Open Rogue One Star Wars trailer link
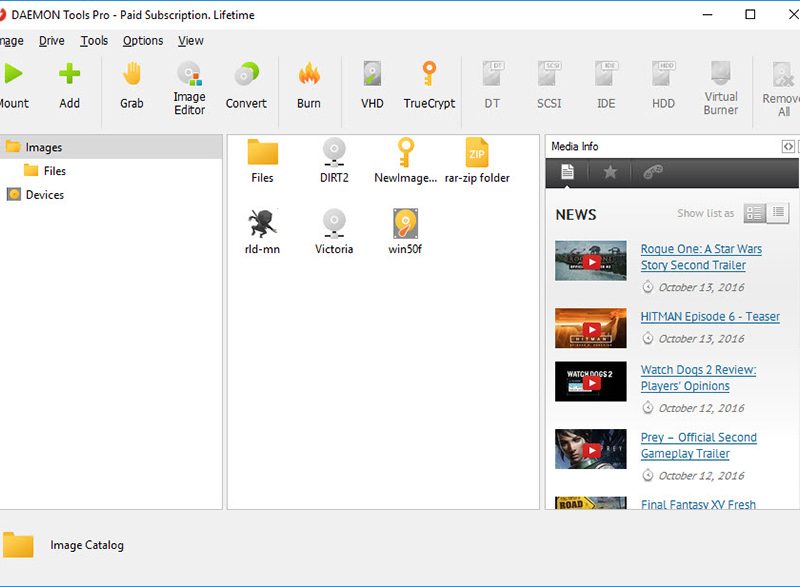The image size is (800, 587). coord(701,257)
